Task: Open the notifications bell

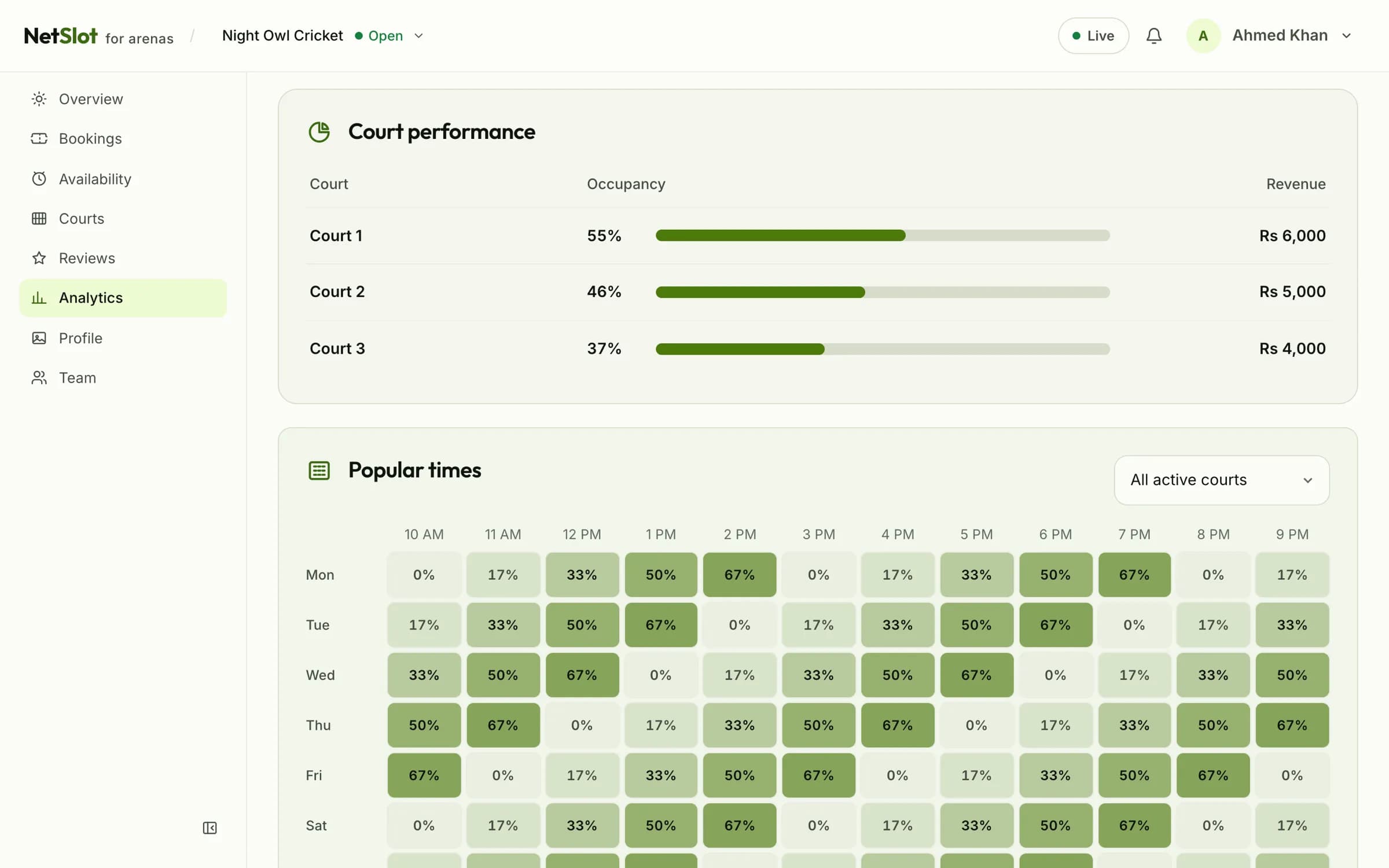Action: pyautogui.click(x=1153, y=36)
